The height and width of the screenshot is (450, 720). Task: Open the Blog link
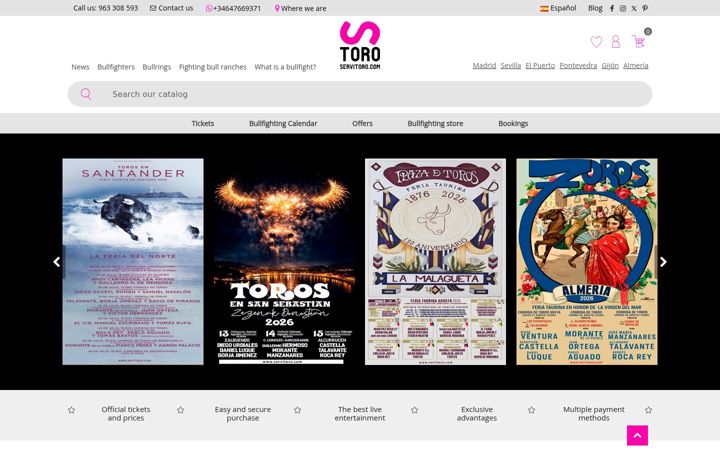[595, 8]
